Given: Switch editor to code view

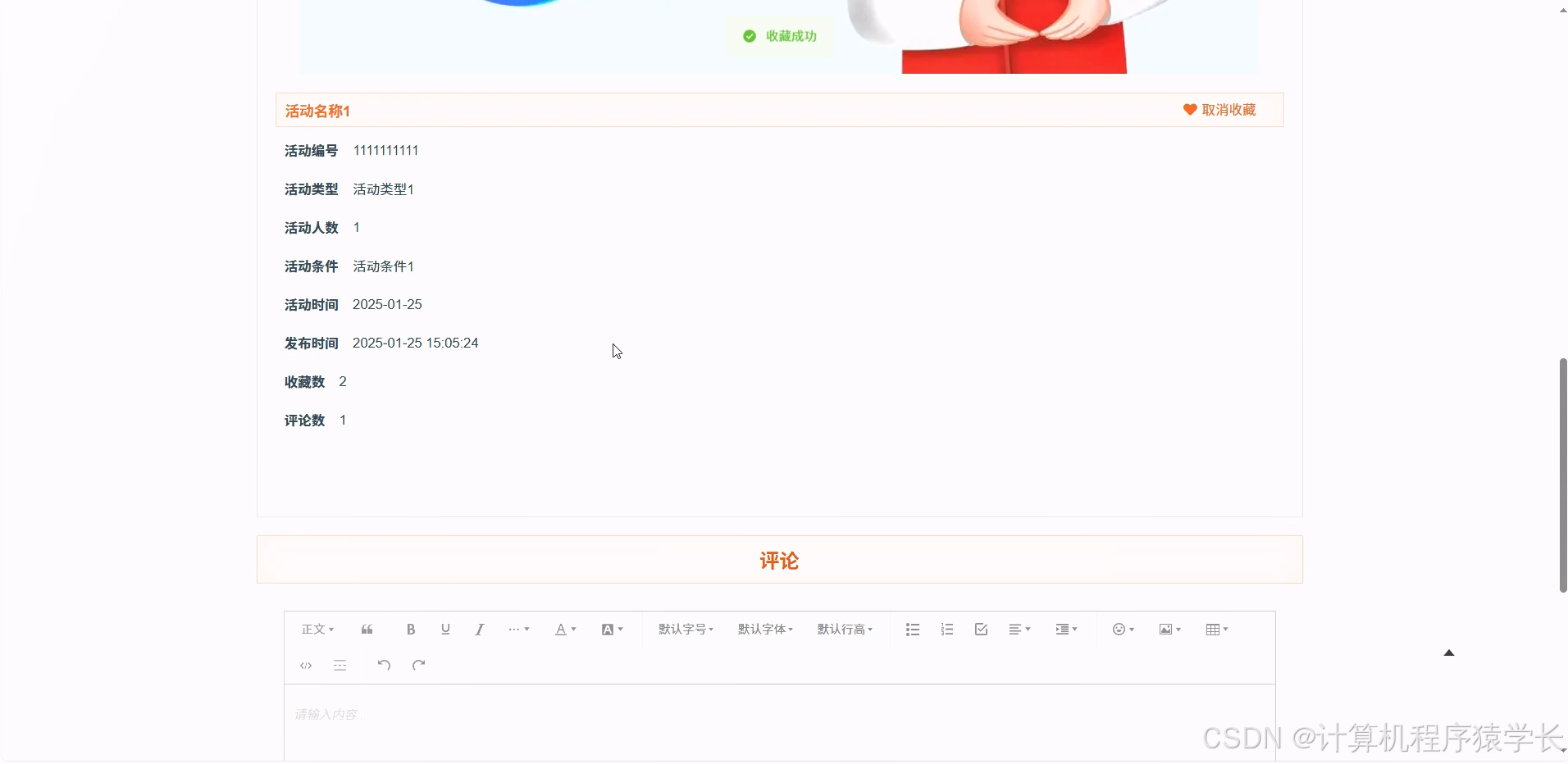Looking at the screenshot, I should pos(305,665).
